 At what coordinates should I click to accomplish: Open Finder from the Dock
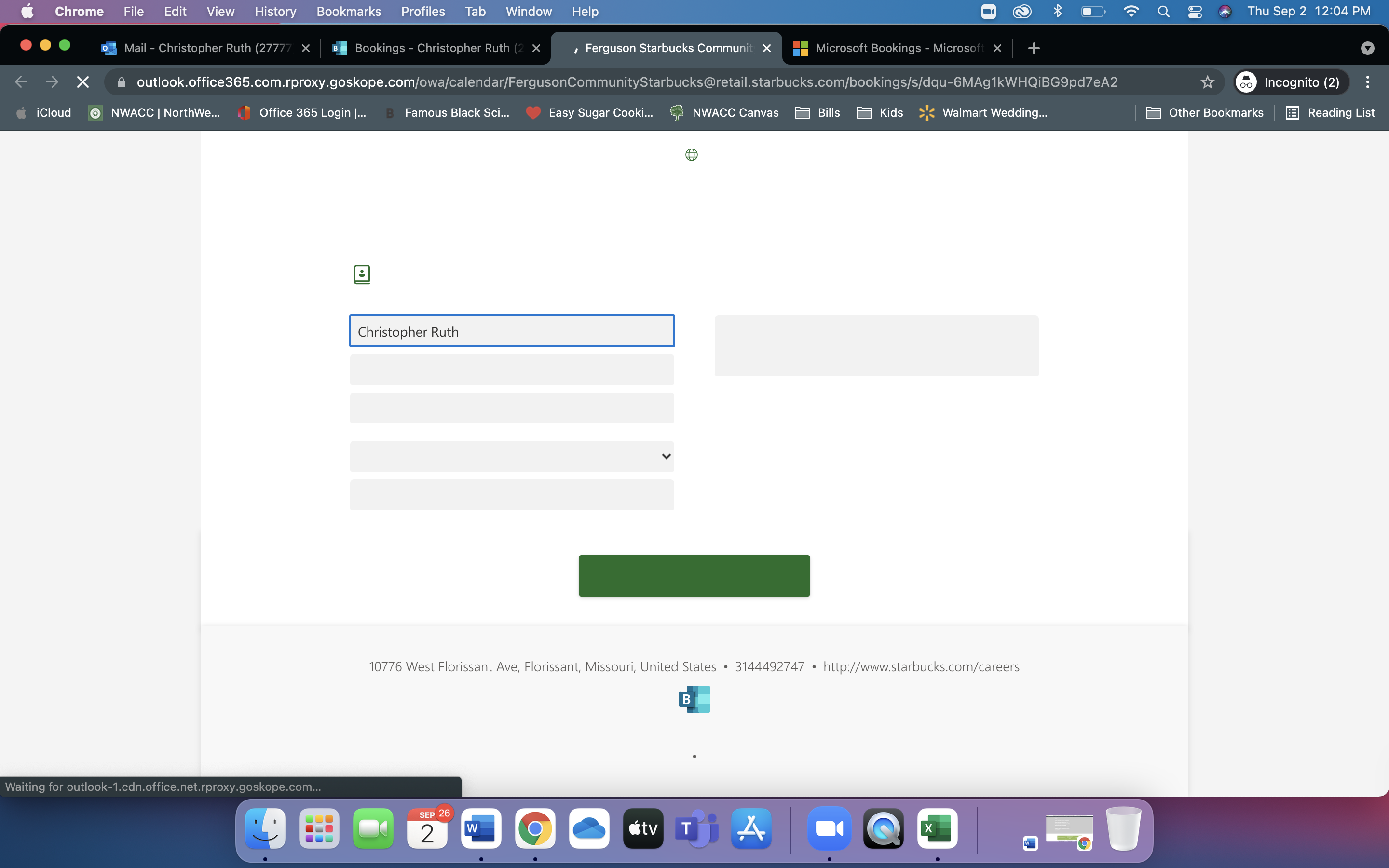(x=265, y=828)
